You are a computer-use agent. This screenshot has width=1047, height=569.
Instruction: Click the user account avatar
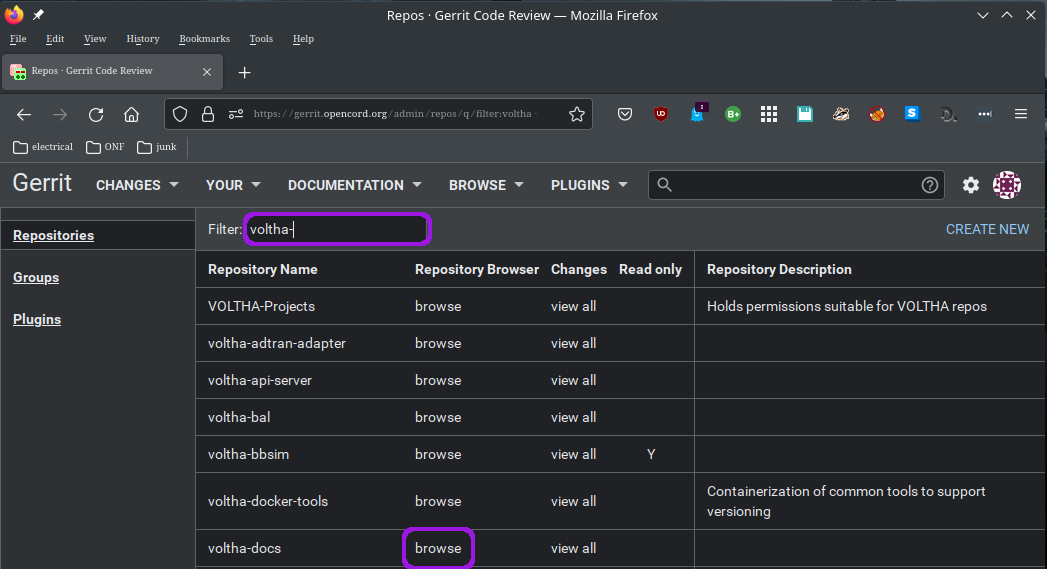[x=1006, y=185]
